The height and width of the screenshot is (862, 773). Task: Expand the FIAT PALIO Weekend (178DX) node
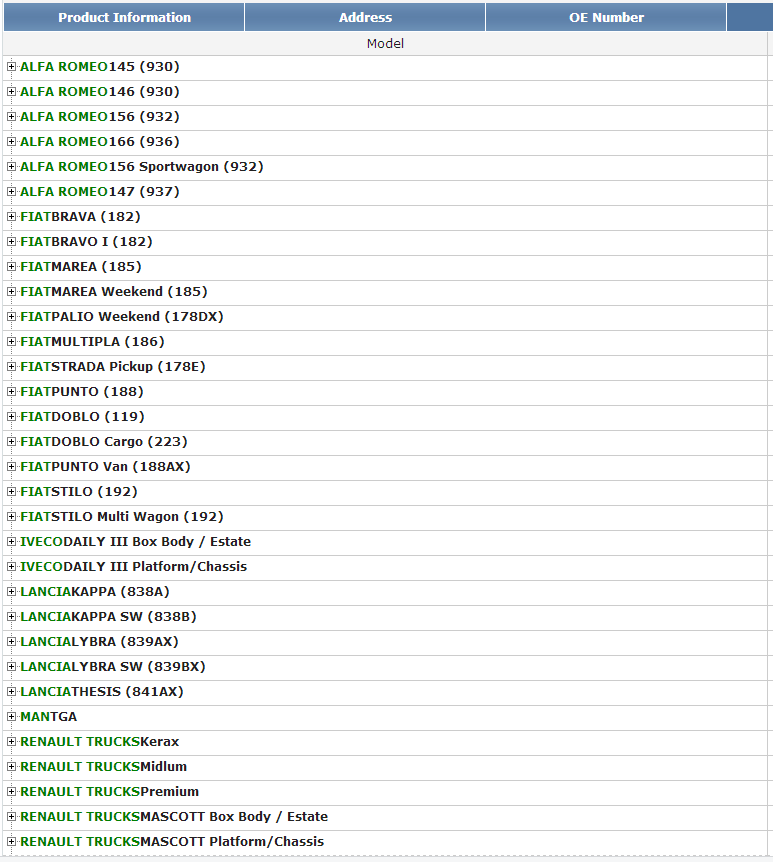11,317
